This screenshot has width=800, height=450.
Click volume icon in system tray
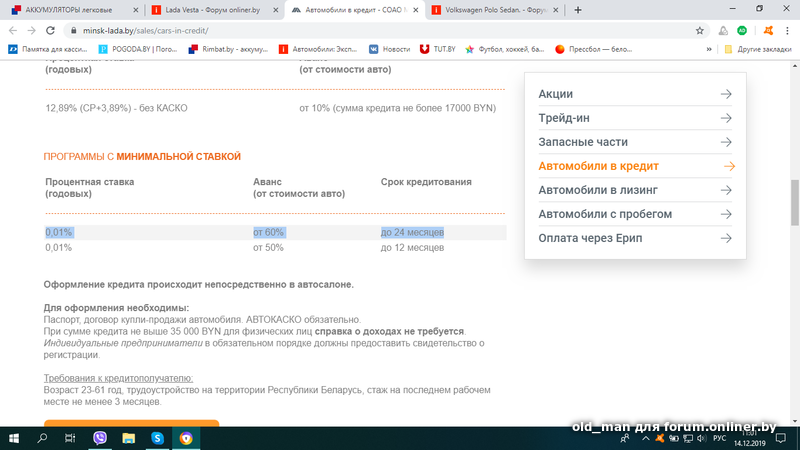point(702,439)
